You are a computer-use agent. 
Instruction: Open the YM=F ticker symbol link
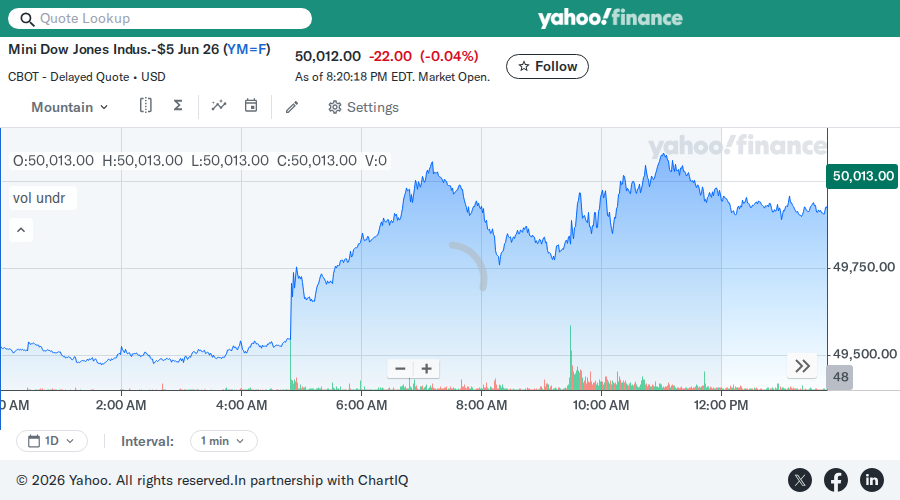point(247,49)
